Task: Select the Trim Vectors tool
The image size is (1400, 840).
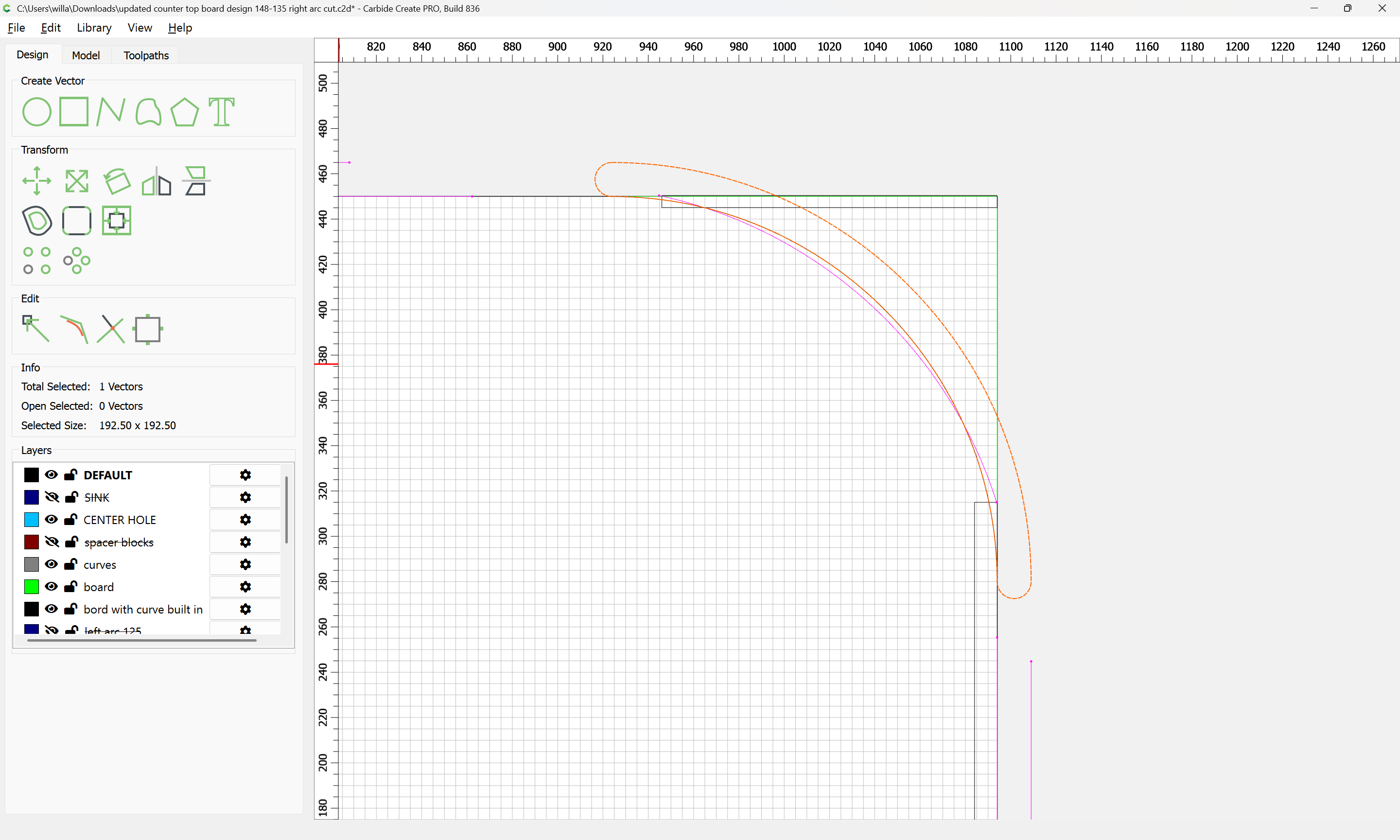Action: click(110, 329)
